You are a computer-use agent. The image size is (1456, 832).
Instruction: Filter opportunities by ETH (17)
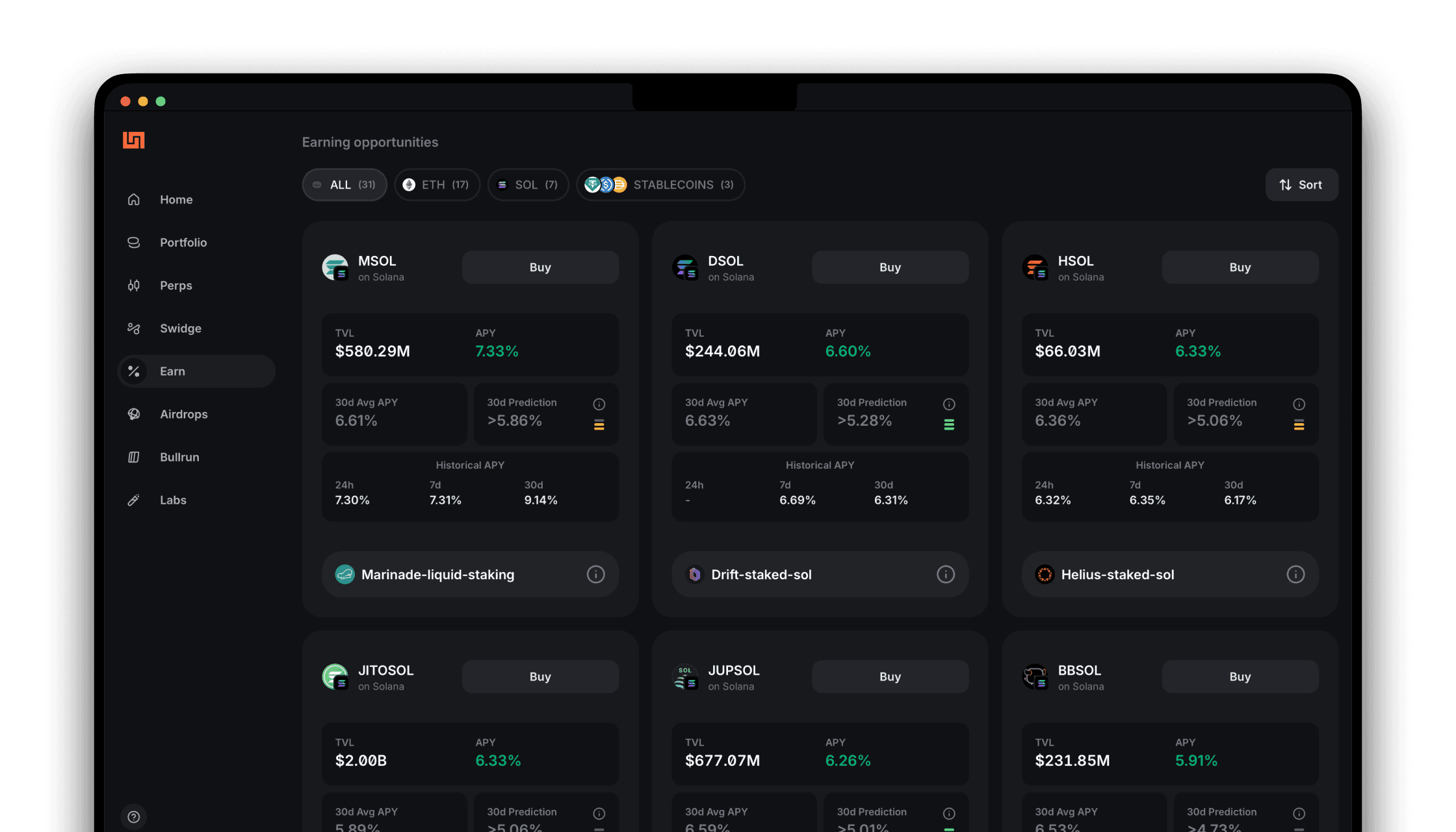[437, 185]
